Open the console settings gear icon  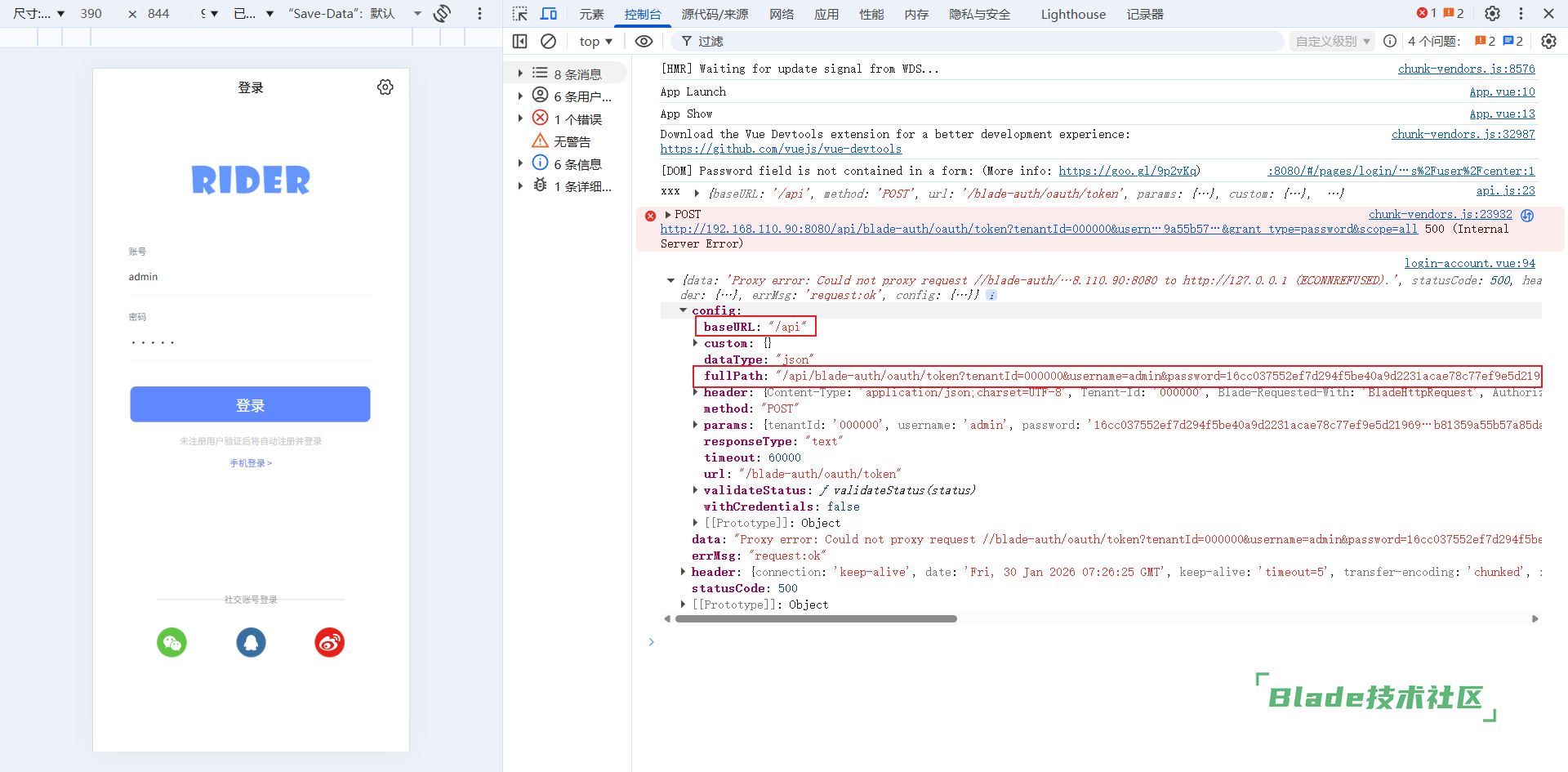click(1548, 41)
